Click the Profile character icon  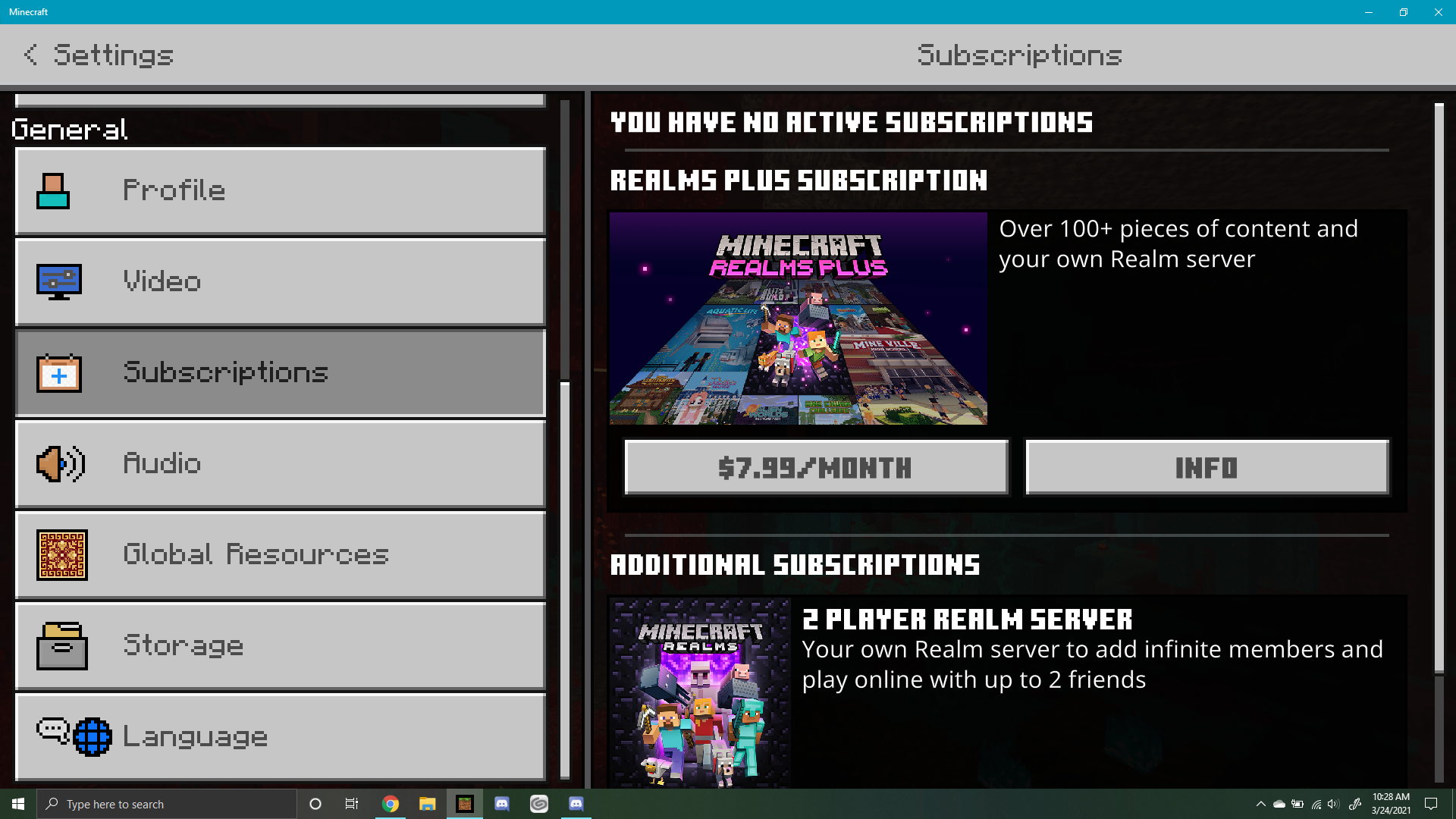[53, 191]
